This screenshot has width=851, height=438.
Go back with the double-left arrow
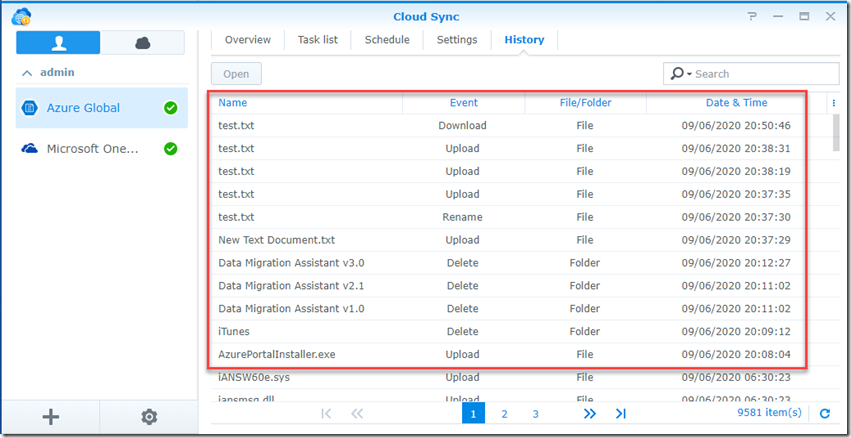357,414
